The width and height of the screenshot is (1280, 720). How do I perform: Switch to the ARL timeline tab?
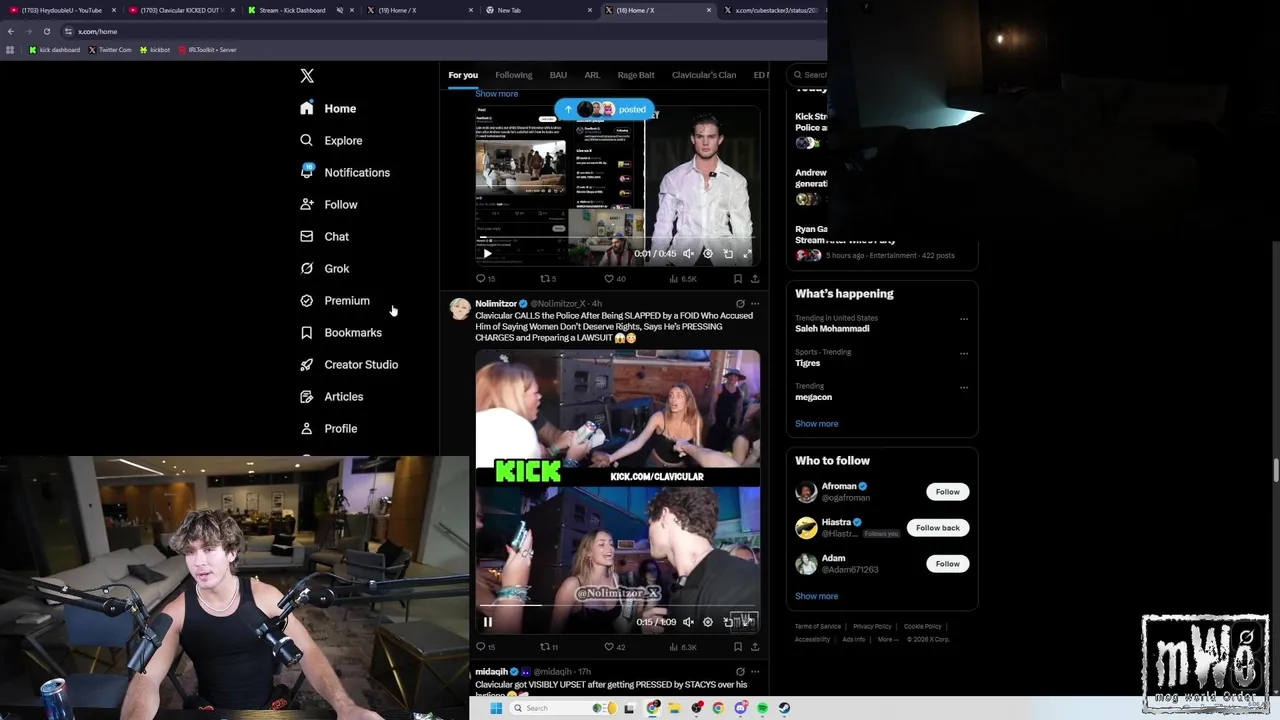592,75
